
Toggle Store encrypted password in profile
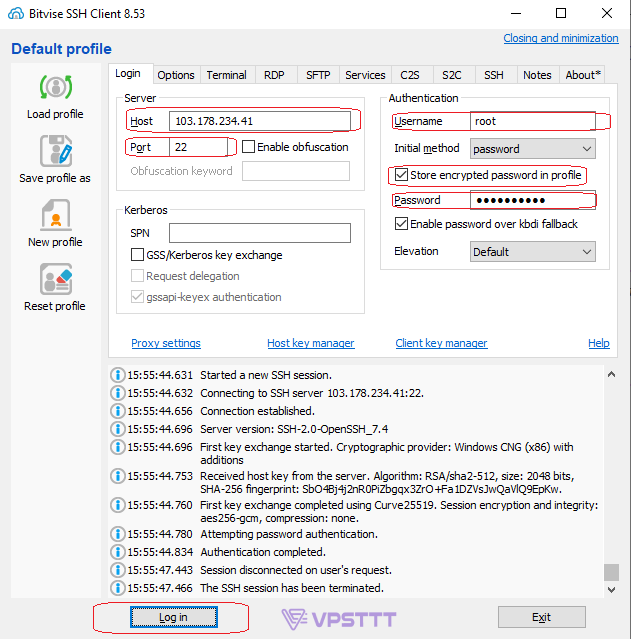point(402,175)
